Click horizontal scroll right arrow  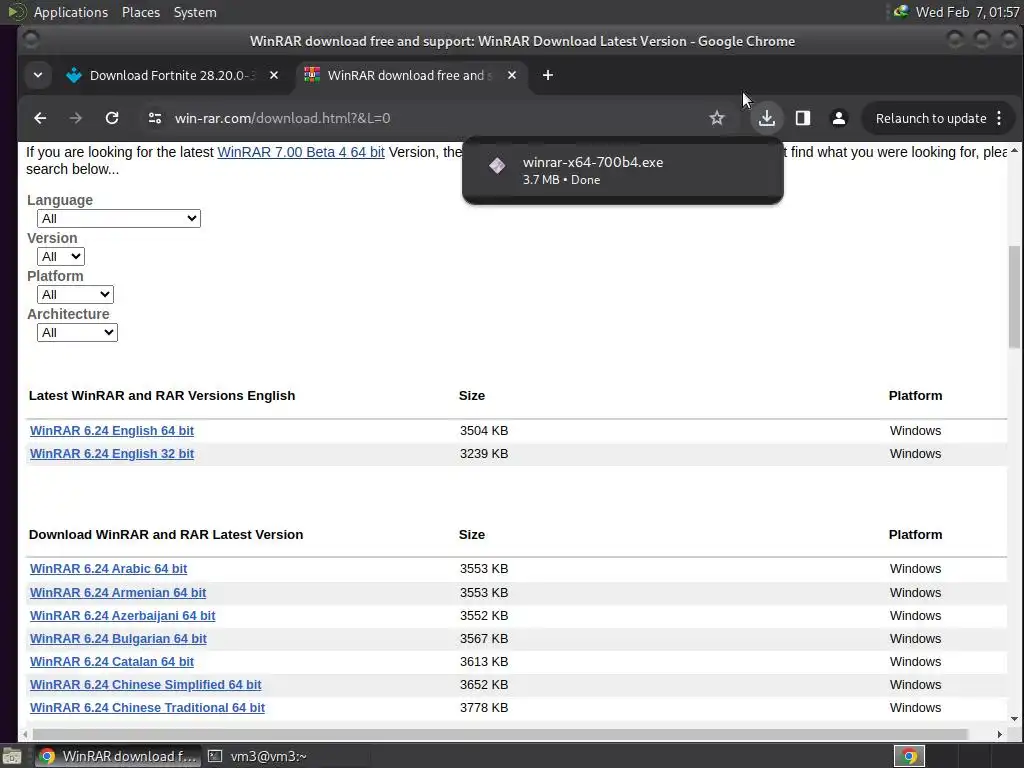[x=999, y=734]
